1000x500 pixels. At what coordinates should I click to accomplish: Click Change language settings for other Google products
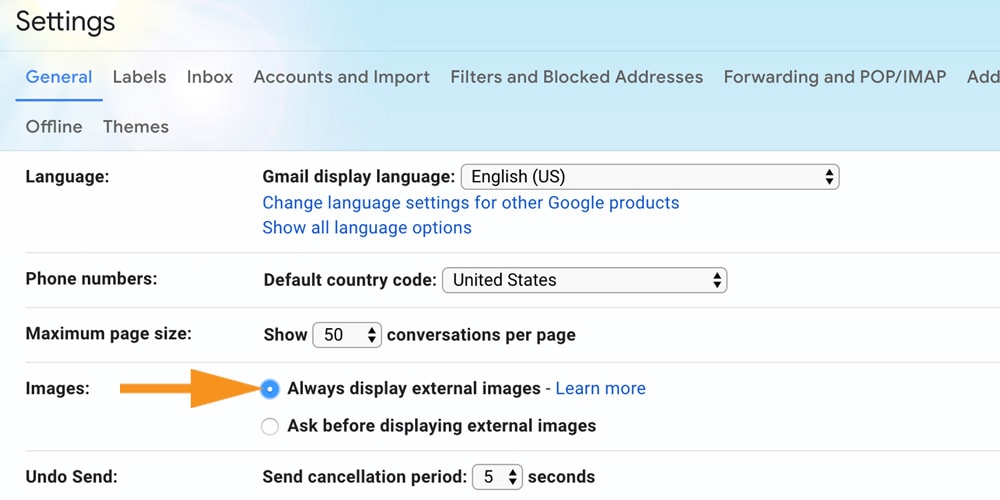pos(470,203)
